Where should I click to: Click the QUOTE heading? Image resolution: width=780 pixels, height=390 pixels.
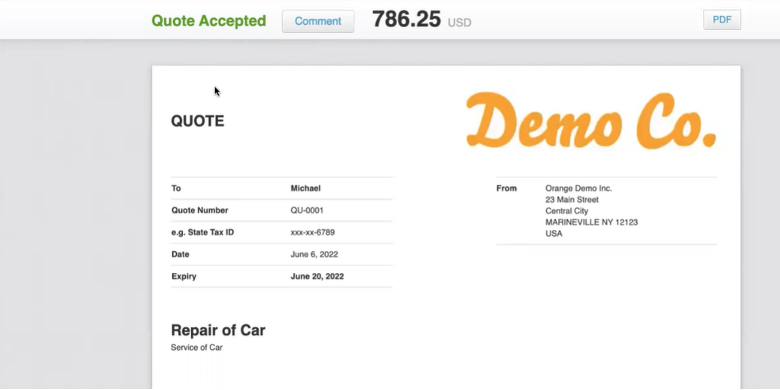pos(197,121)
